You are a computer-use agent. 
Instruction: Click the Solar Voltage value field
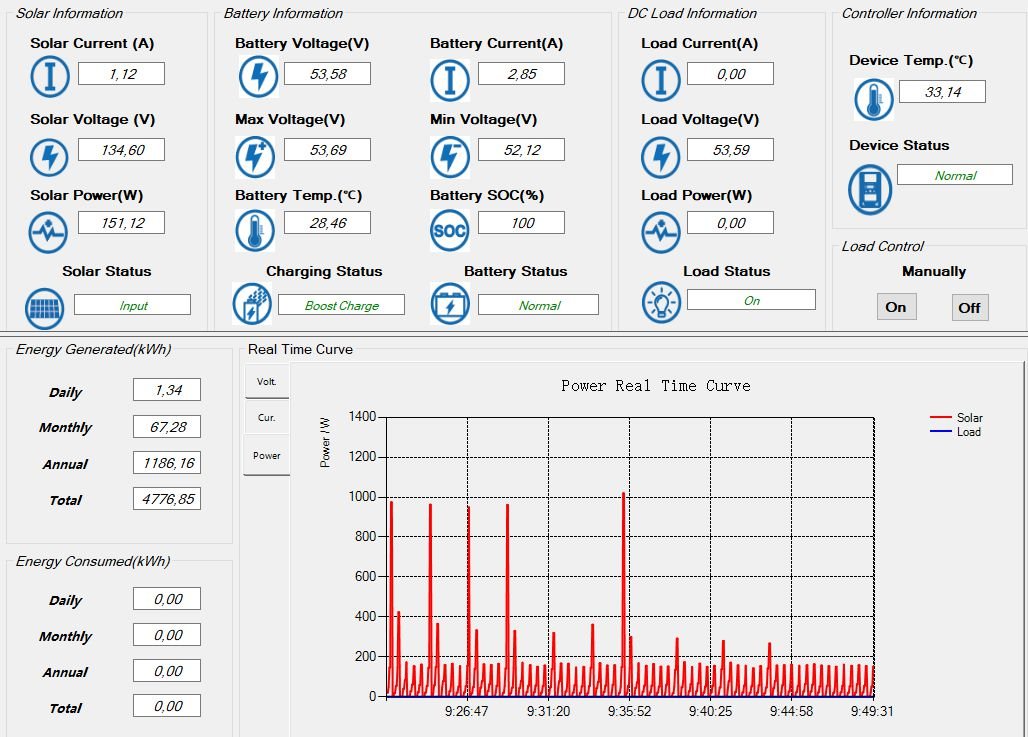click(121, 150)
